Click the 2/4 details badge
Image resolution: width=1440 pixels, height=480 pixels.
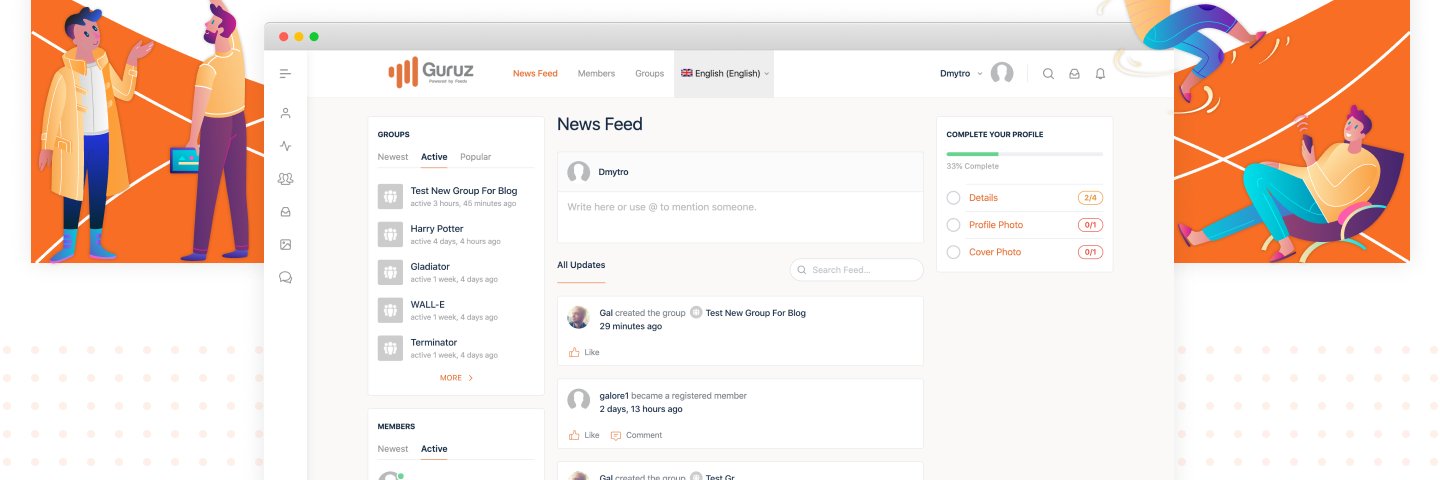pos(1090,198)
